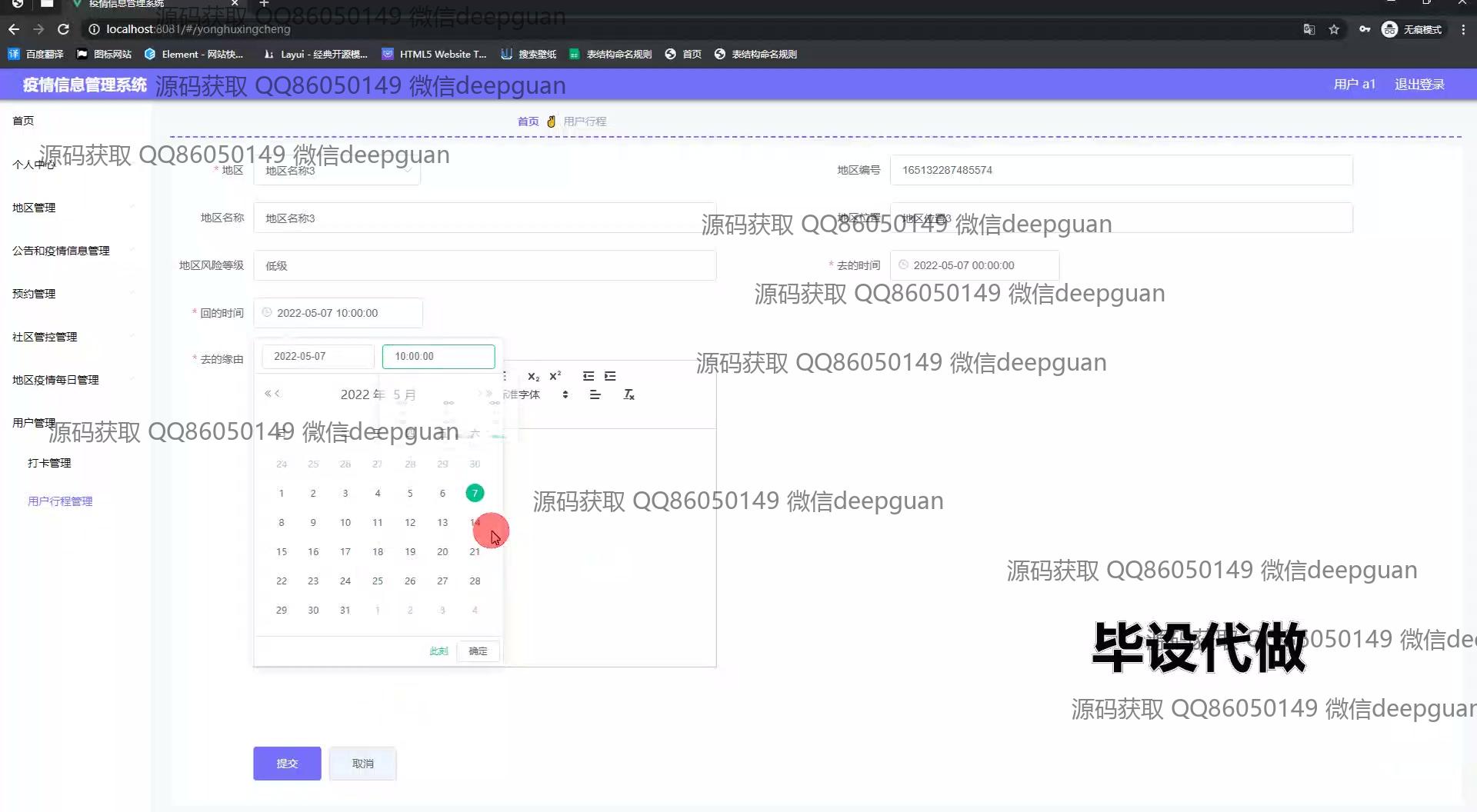Select day 1 in May calendar

282,493
